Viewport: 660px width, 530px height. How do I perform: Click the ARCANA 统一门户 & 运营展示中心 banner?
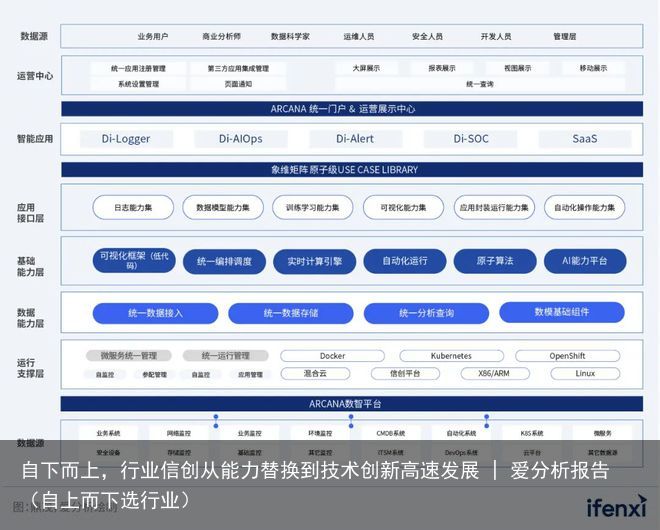point(352,109)
